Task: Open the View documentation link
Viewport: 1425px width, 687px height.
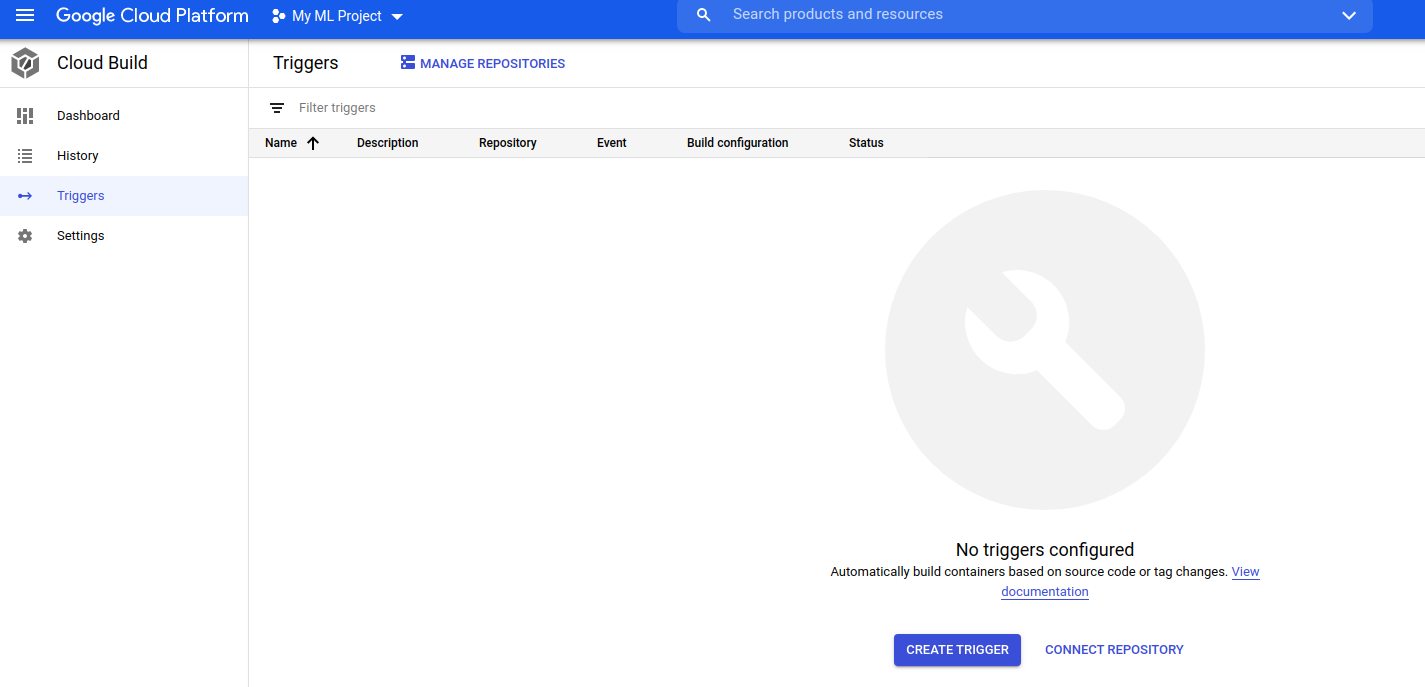Action: coord(1130,582)
